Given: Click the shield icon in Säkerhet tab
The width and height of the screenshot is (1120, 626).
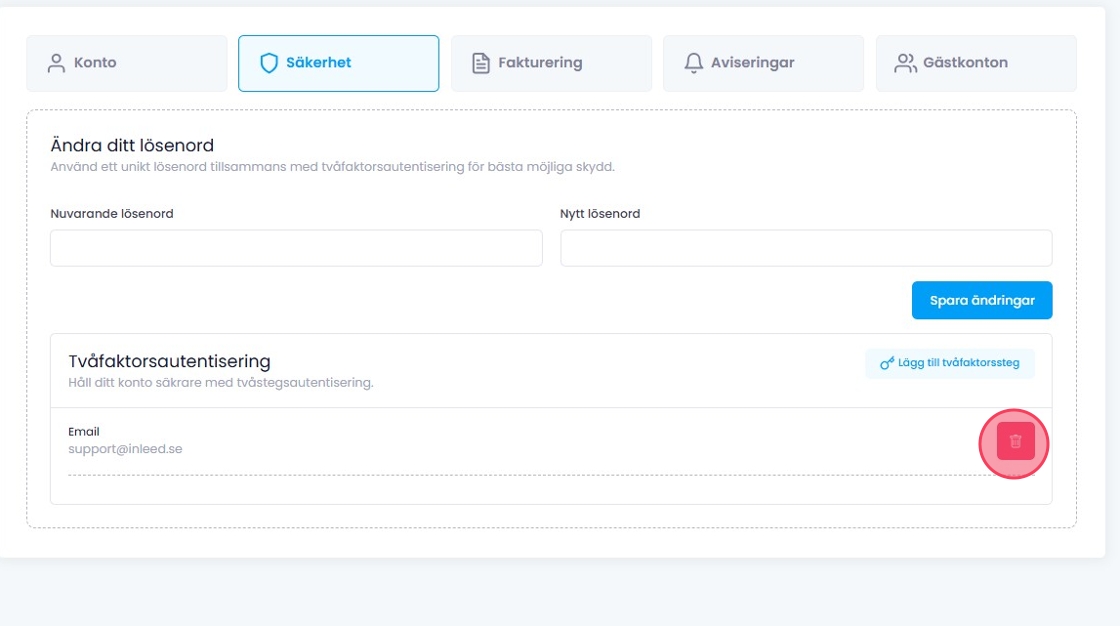Looking at the screenshot, I should [268, 63].
